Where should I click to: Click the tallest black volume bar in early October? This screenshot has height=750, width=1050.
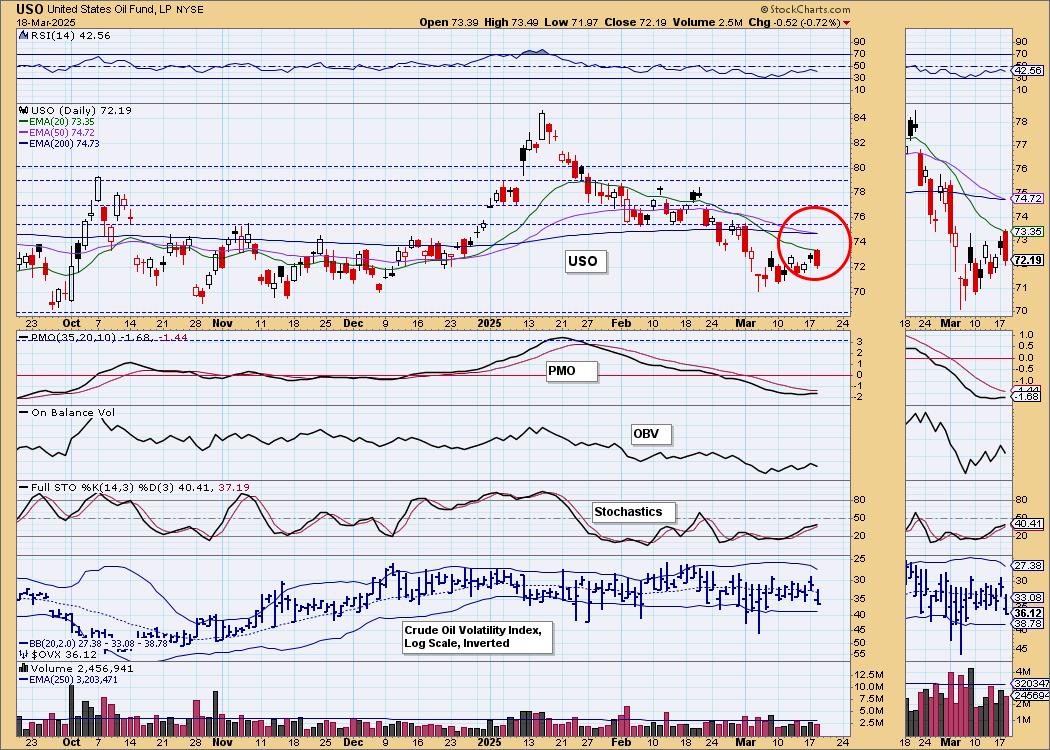70,710
